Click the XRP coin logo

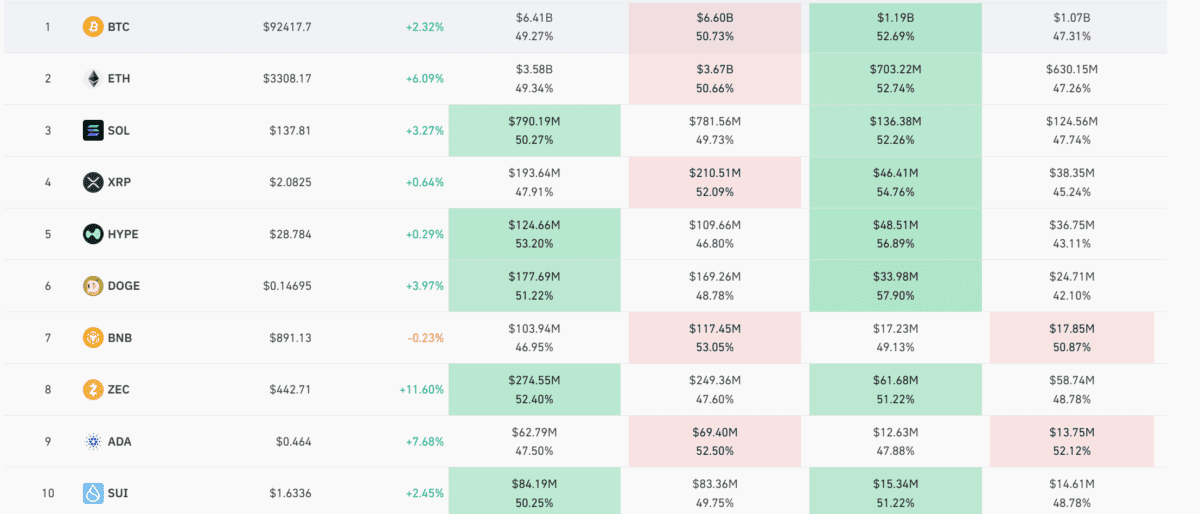tap(92, 182)
